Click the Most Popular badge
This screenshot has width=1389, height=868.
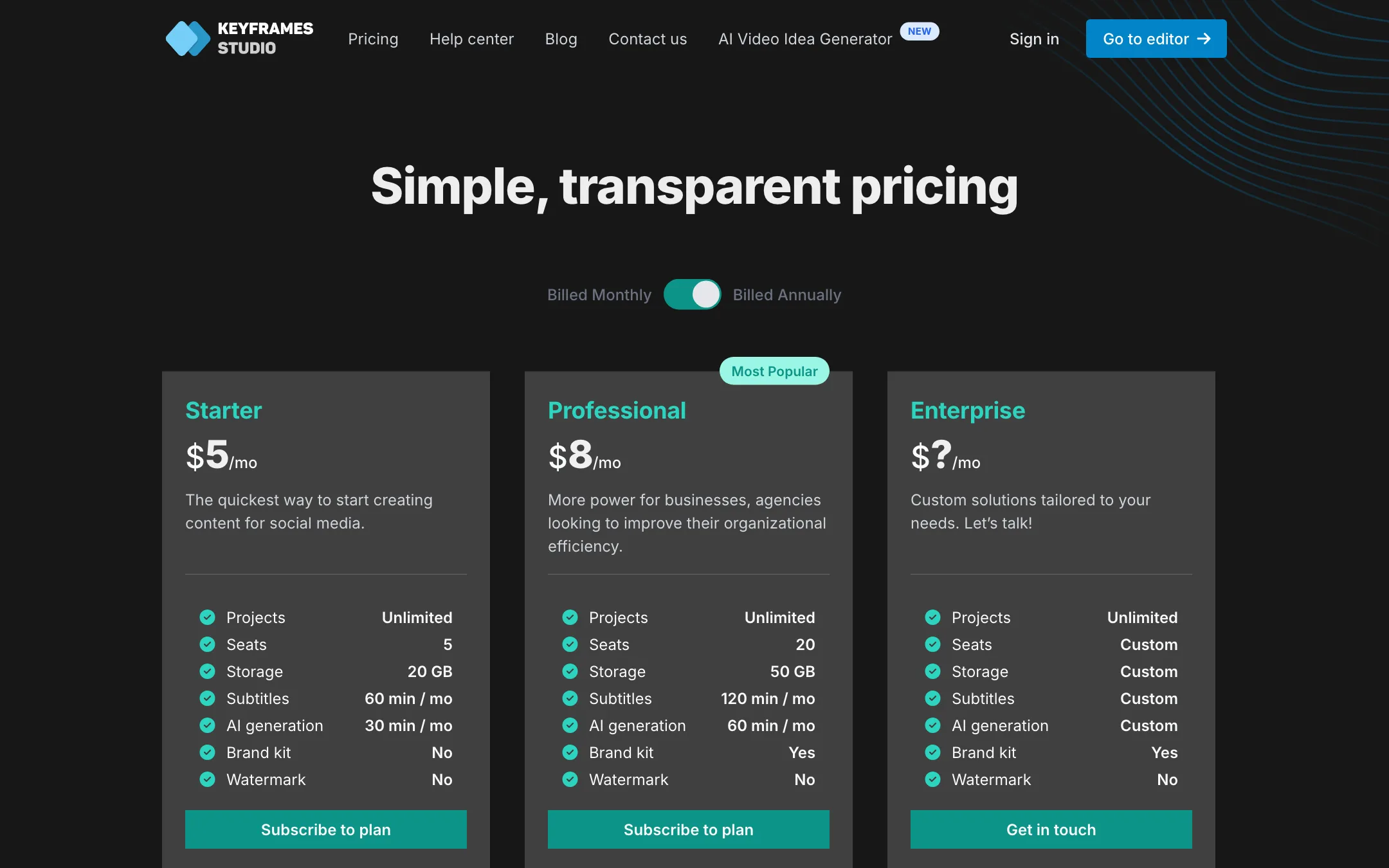point(774,371)
